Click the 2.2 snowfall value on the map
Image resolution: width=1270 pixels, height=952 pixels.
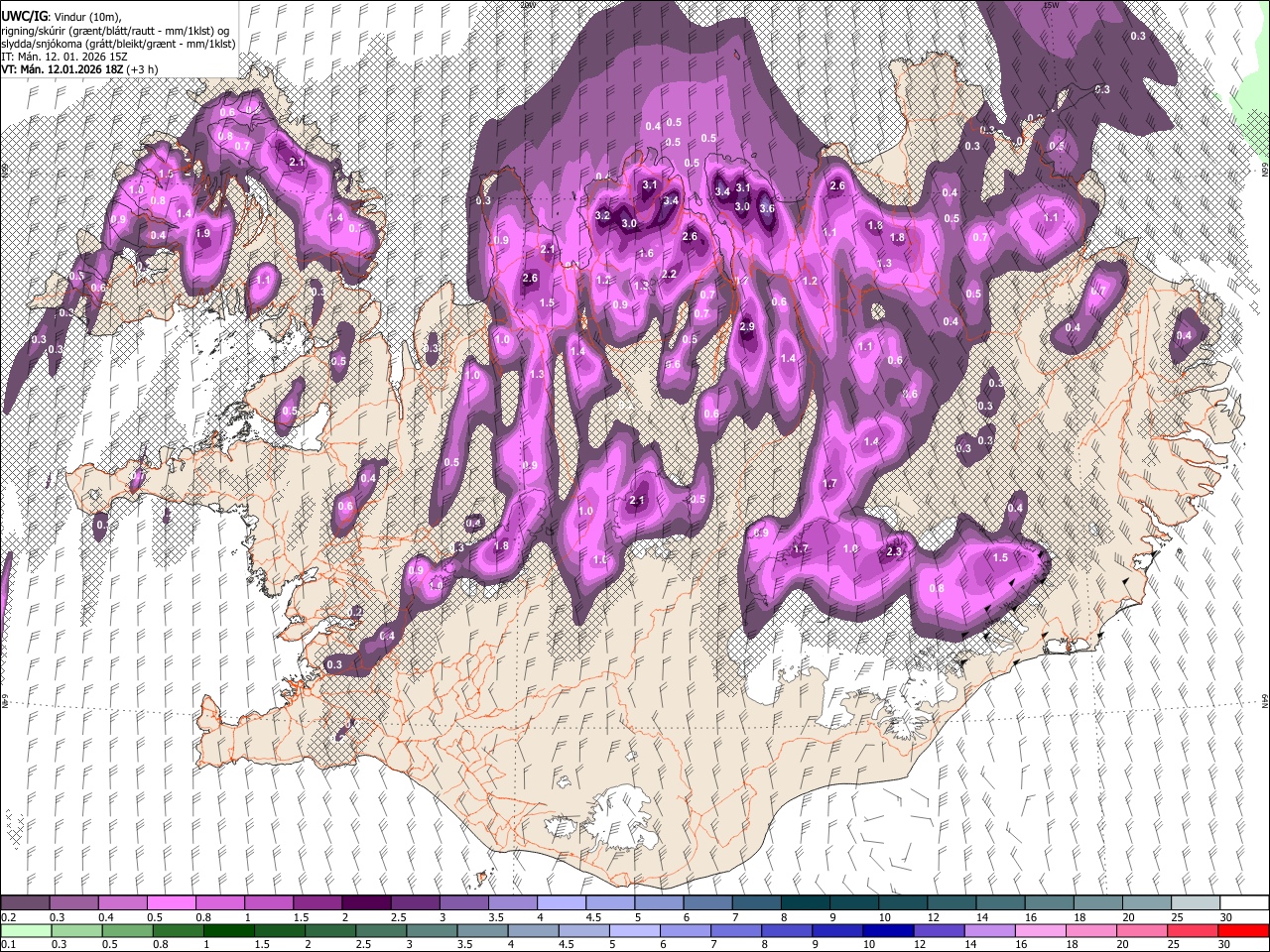point(669,274)
